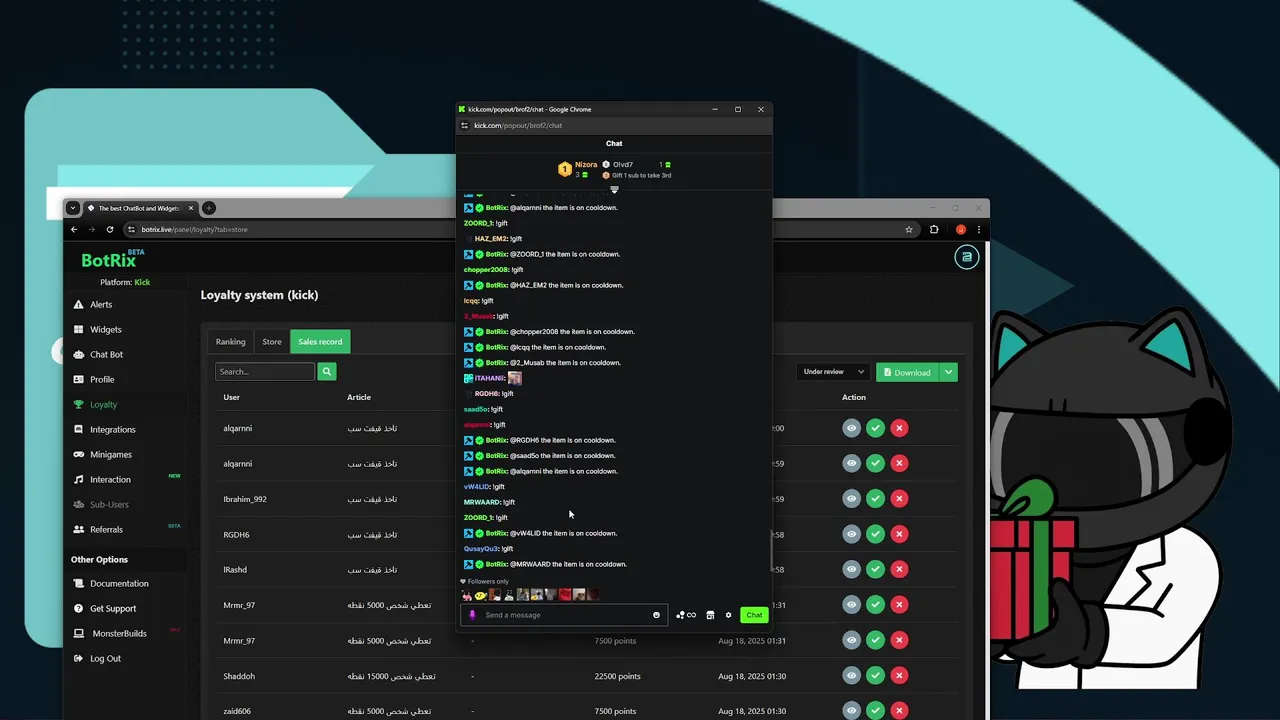The height and width of the screenshot is (720, 1280).
Task: Open chat settings gear in Kick popout
Action: pos(728,615)
